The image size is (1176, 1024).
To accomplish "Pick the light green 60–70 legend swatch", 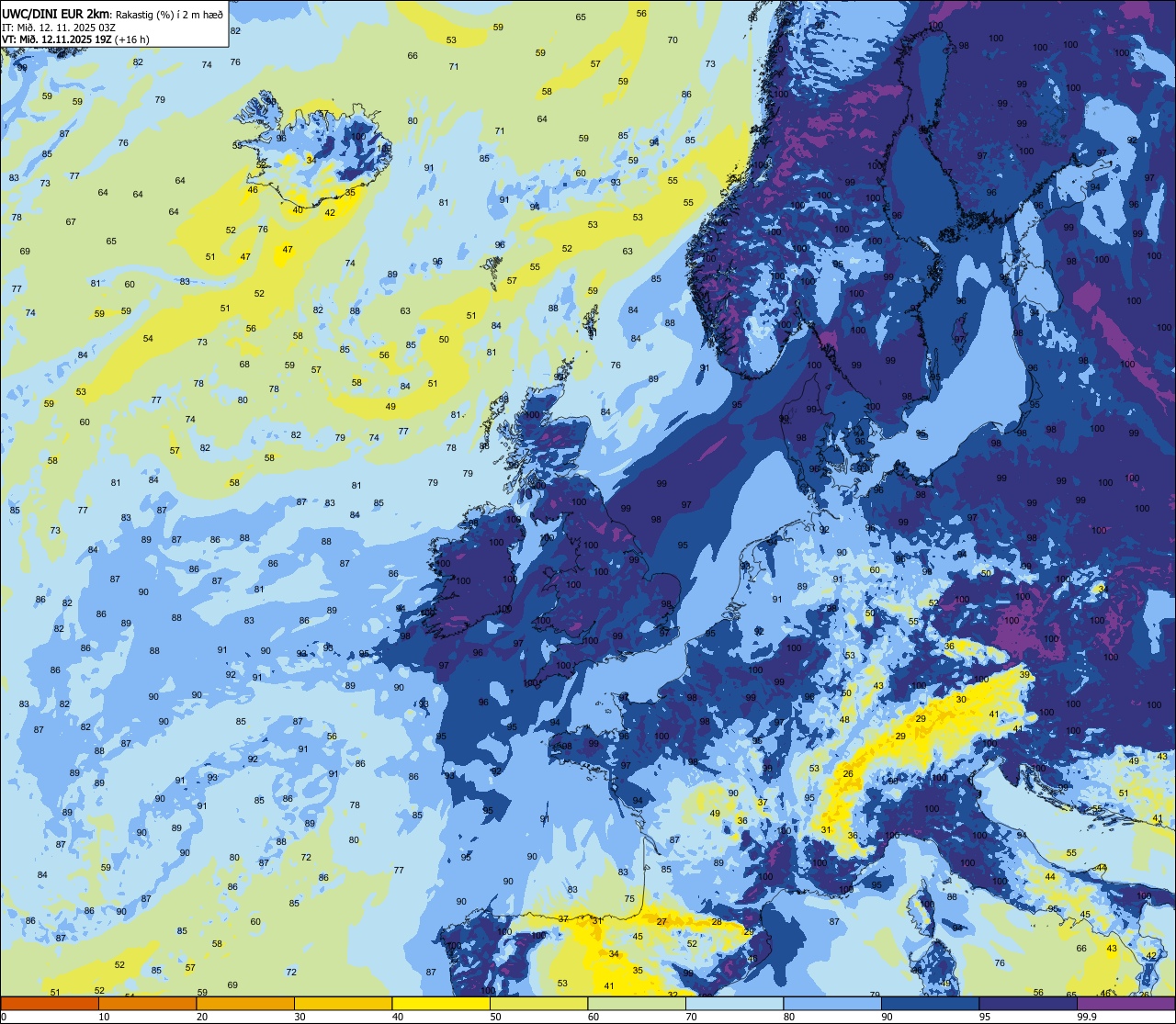I will tap(637, 1003).
